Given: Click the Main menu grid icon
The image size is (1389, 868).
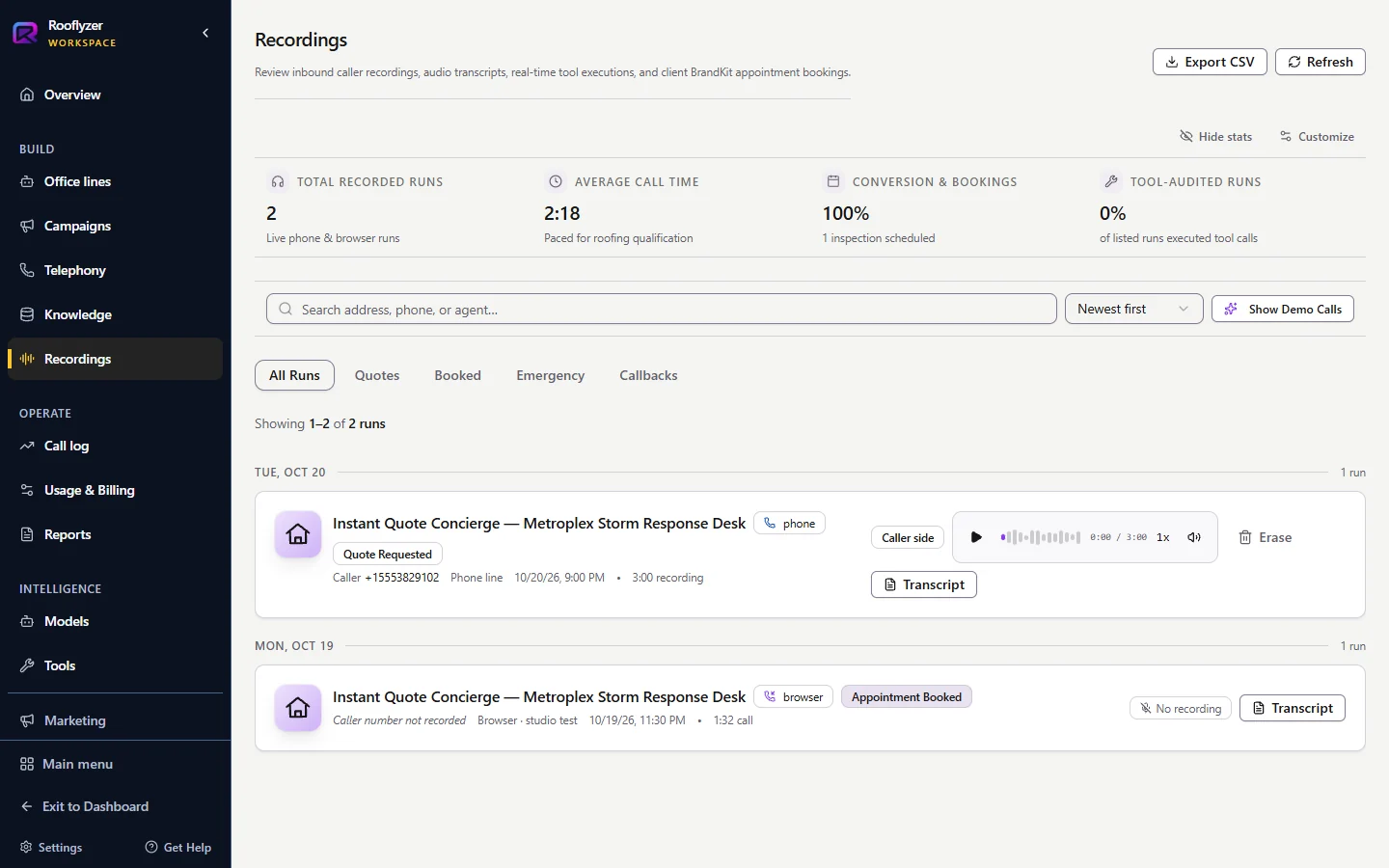Looking at the screenshot, I should (27, 764).
